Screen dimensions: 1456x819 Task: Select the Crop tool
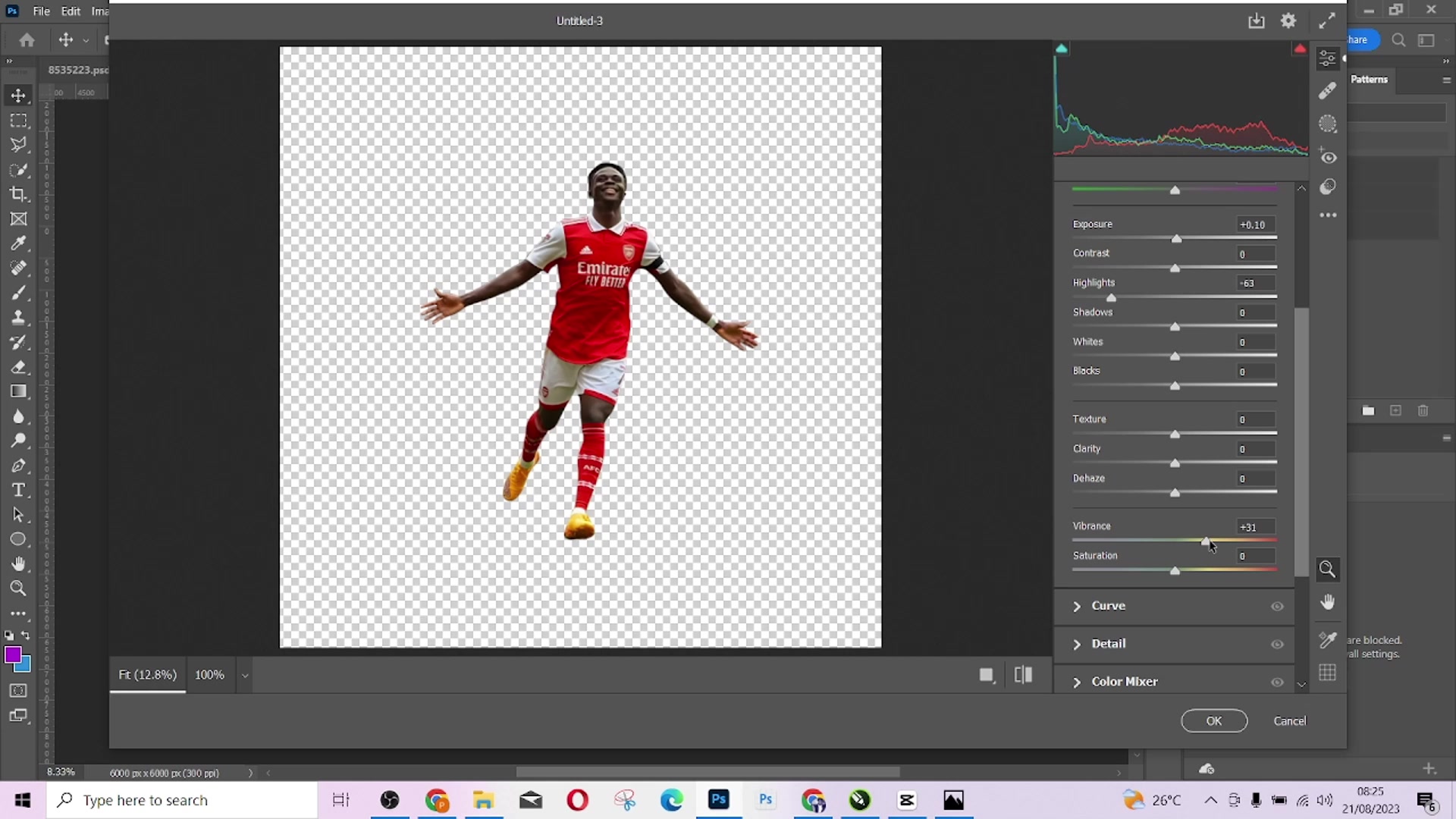click(18, 194)
